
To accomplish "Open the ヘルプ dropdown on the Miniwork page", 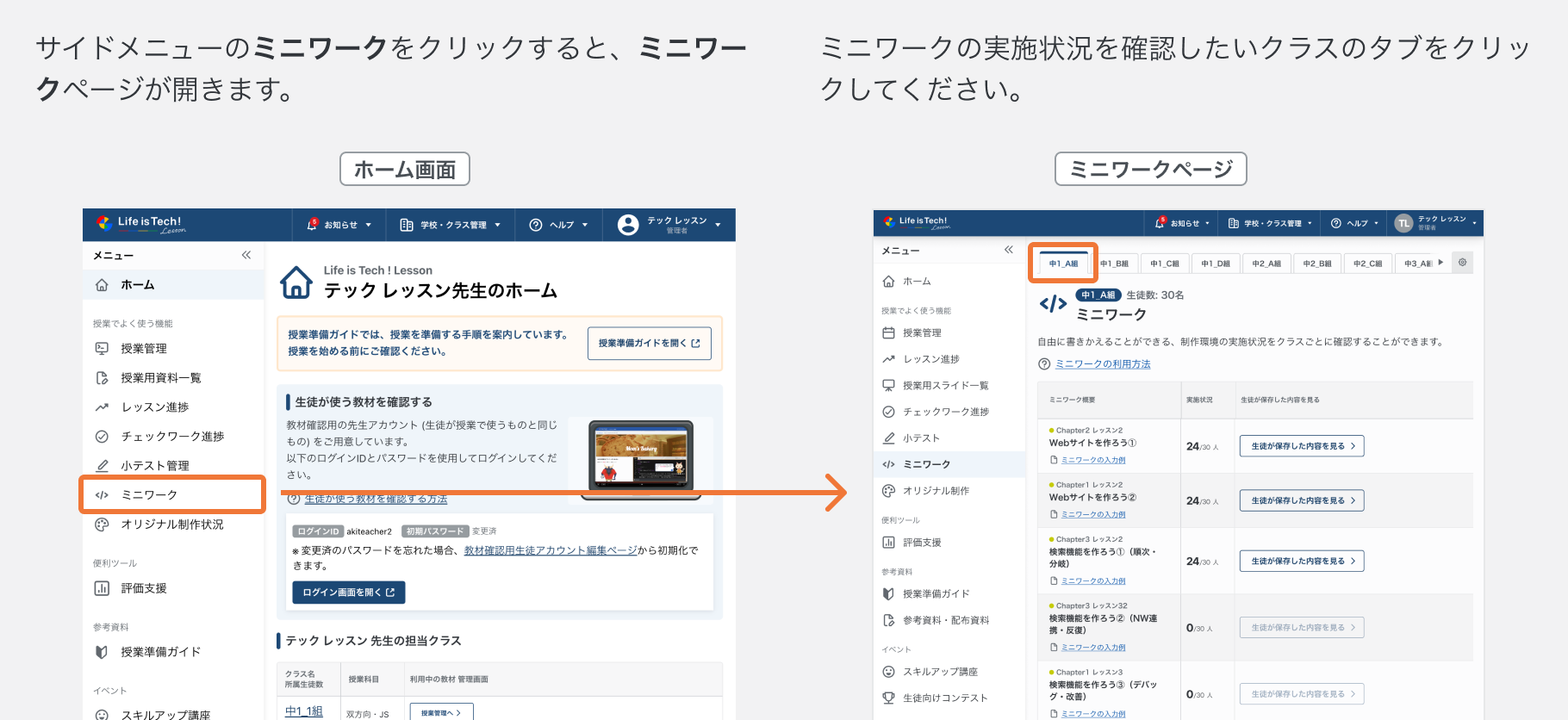I will click(1354, 223).
